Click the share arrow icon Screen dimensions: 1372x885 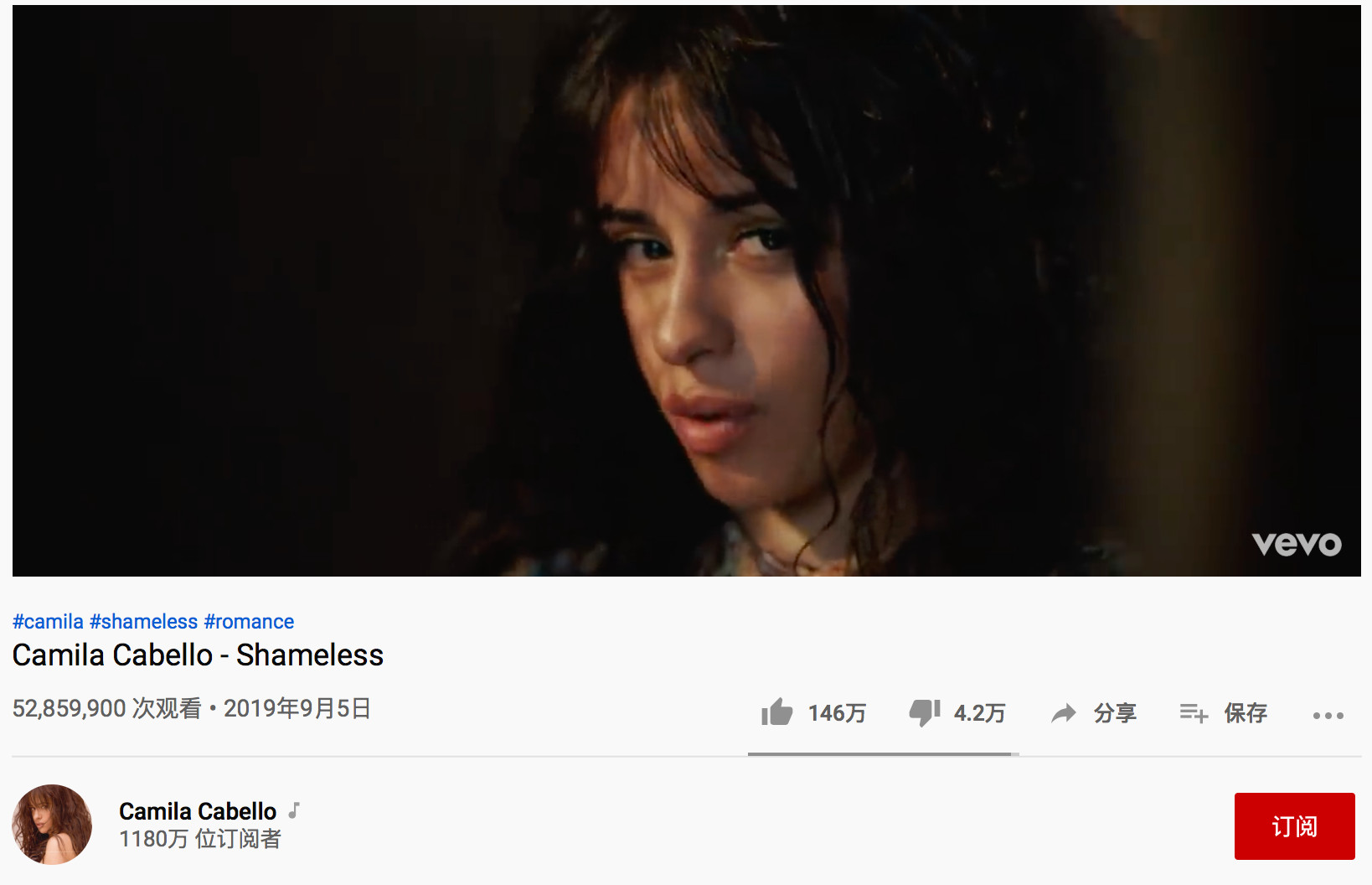[1064, 713]
